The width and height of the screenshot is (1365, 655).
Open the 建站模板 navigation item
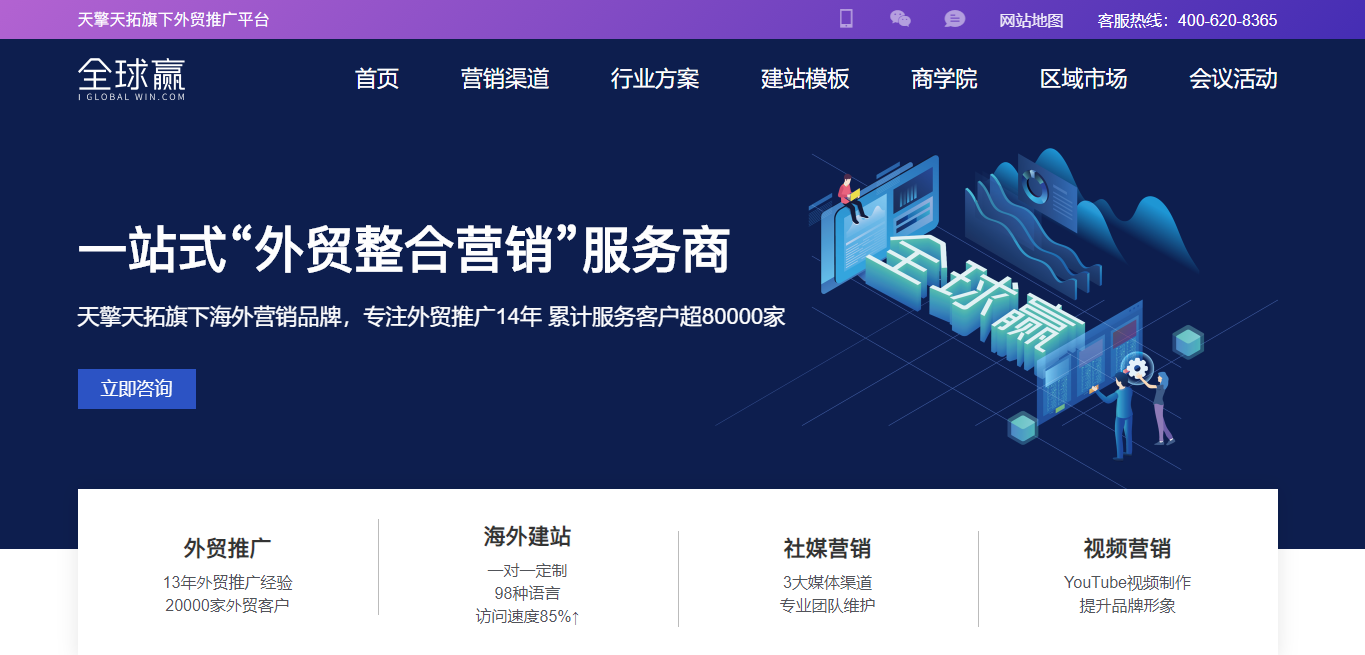pyautogui.click(x=805, y=79)
